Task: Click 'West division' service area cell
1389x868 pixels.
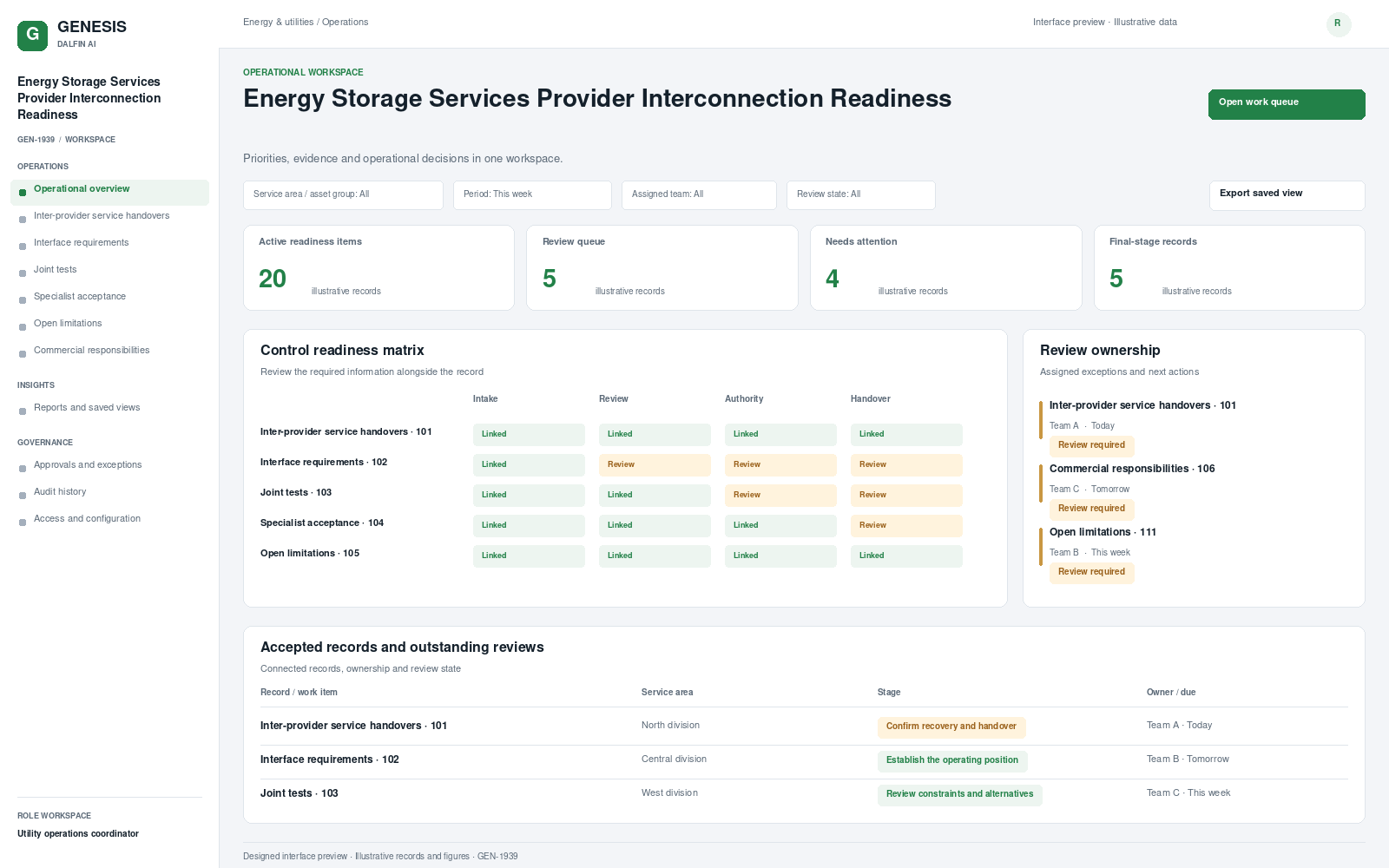Action: [x=669, y=793]
